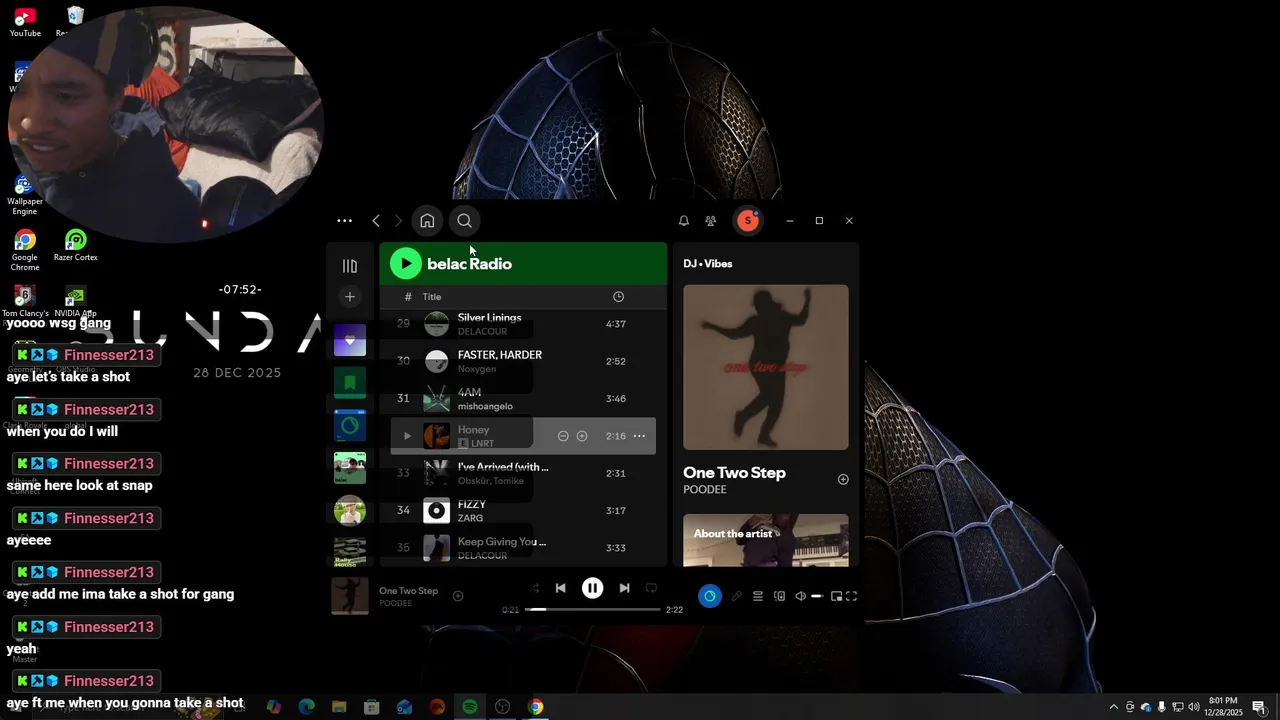
Task: Open POODEE artist link in right panel
Action: 705,490
